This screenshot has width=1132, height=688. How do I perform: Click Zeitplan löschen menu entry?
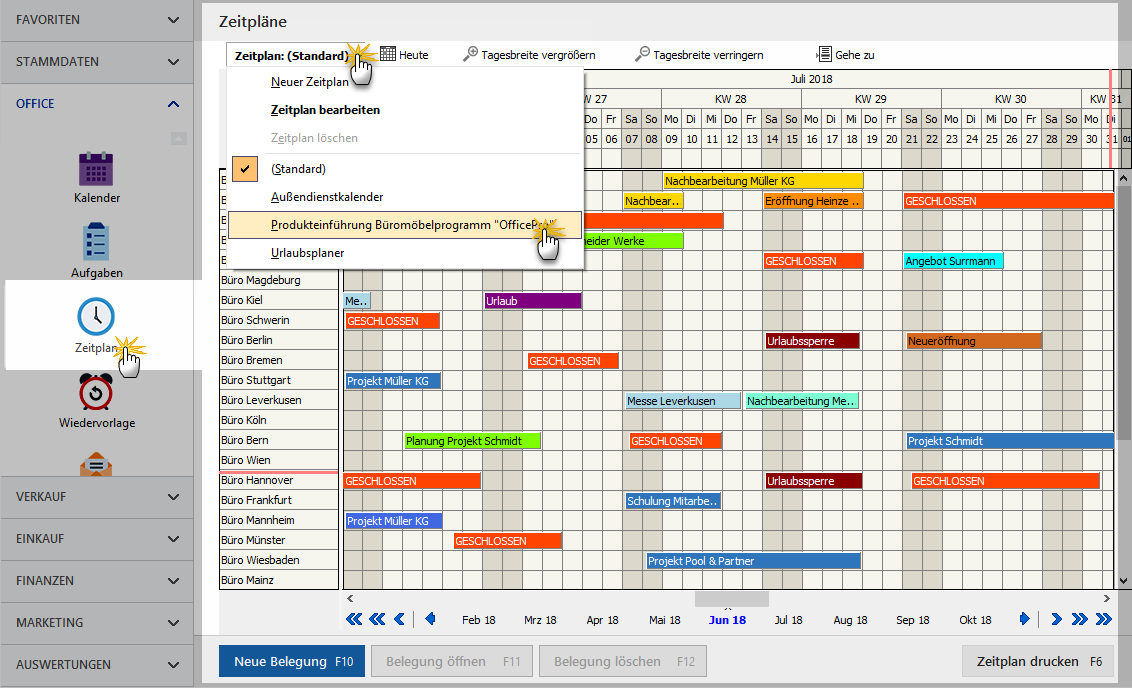coord(404,138)
